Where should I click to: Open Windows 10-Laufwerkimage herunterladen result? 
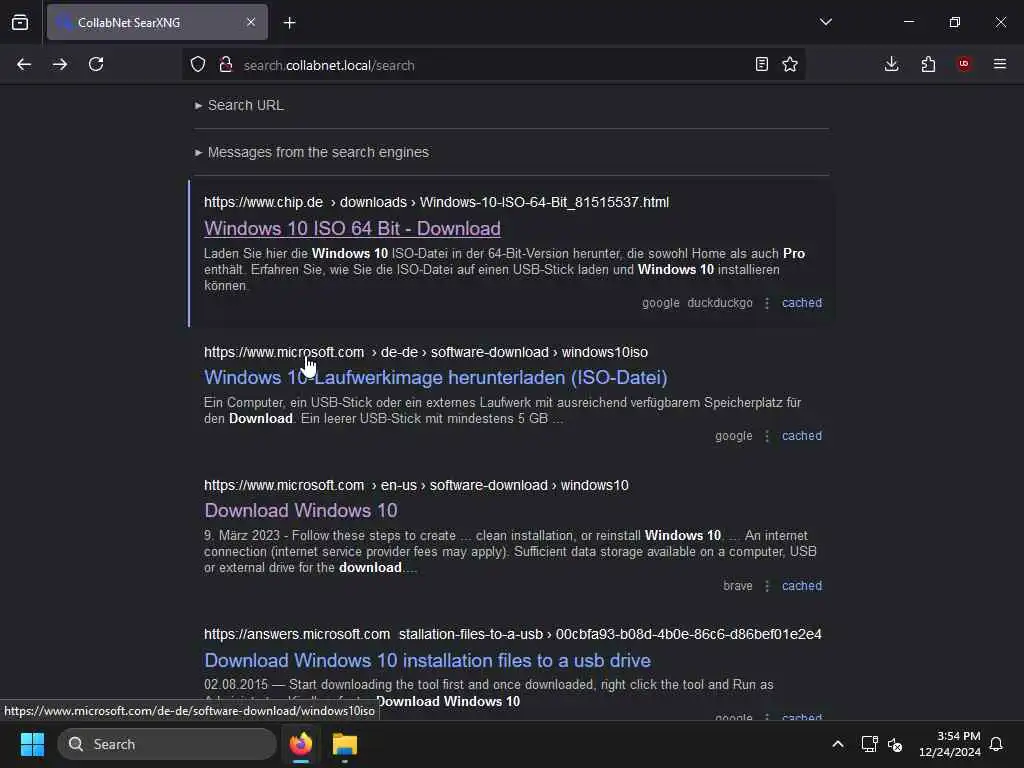pos(436,377)
